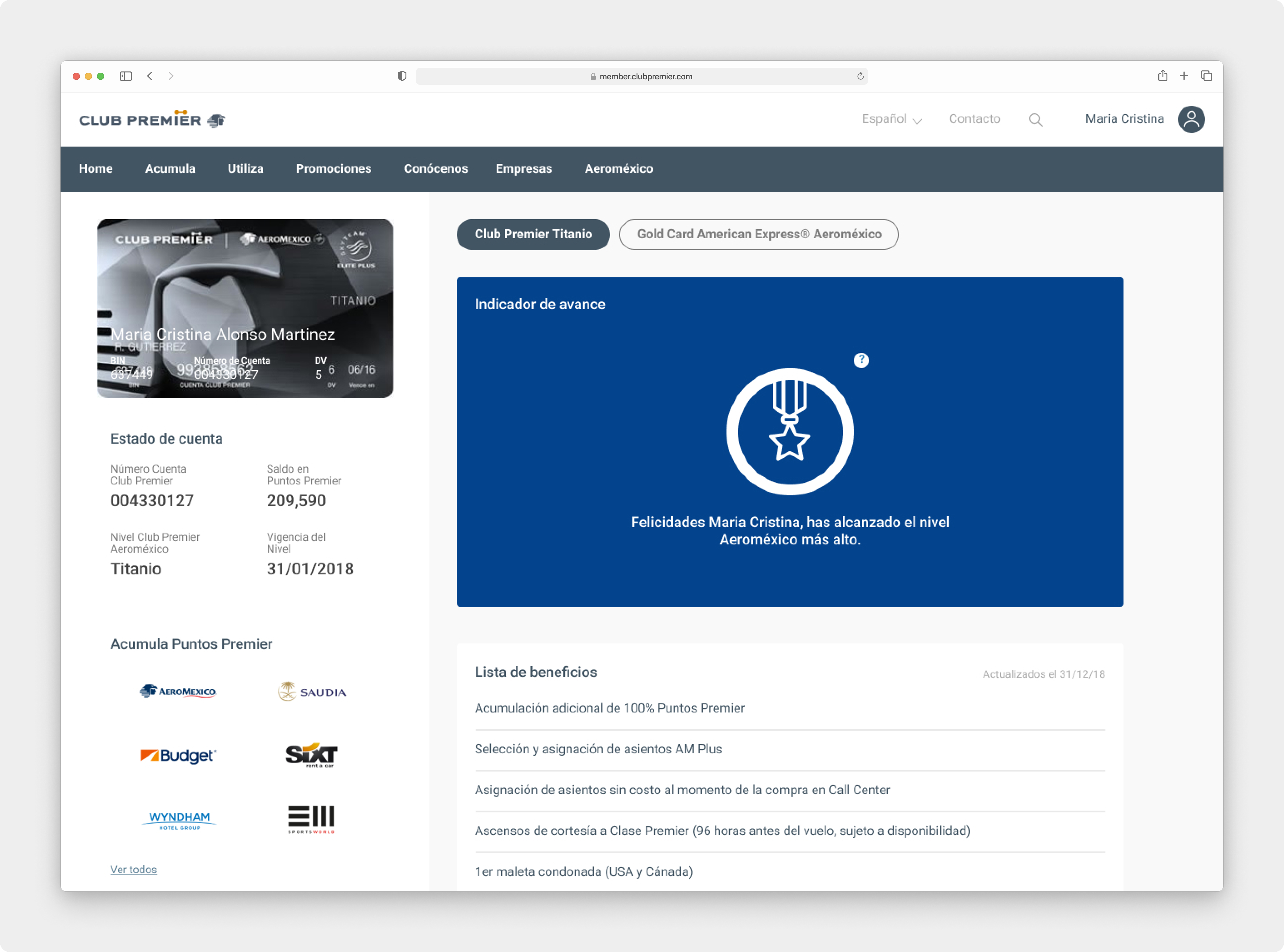Click the Titanio level value
1284x952 pixels.
point(136,569)
